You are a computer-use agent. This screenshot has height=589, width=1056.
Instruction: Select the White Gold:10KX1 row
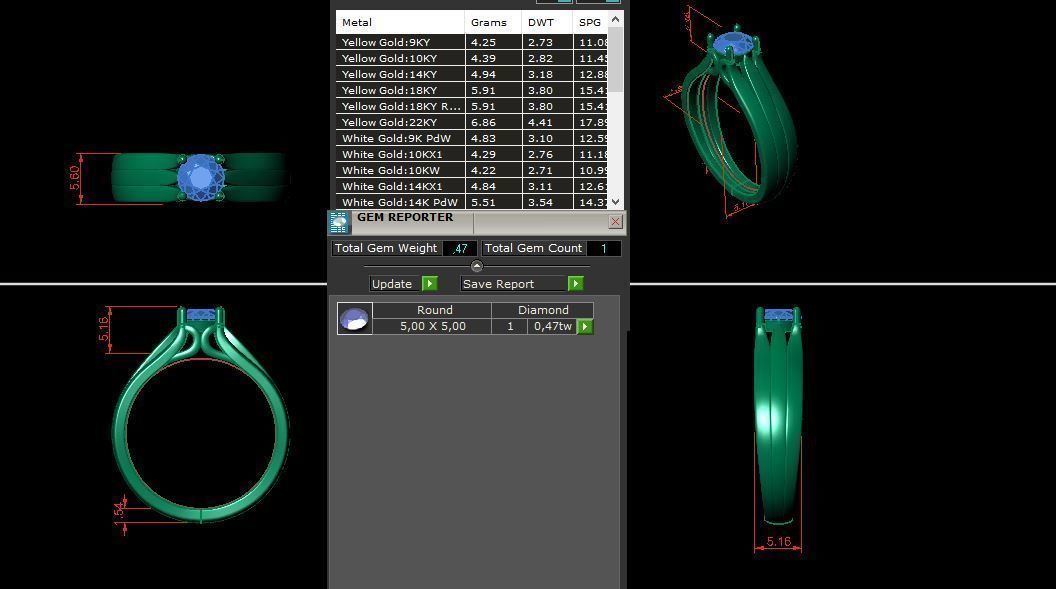pos(472,154)
